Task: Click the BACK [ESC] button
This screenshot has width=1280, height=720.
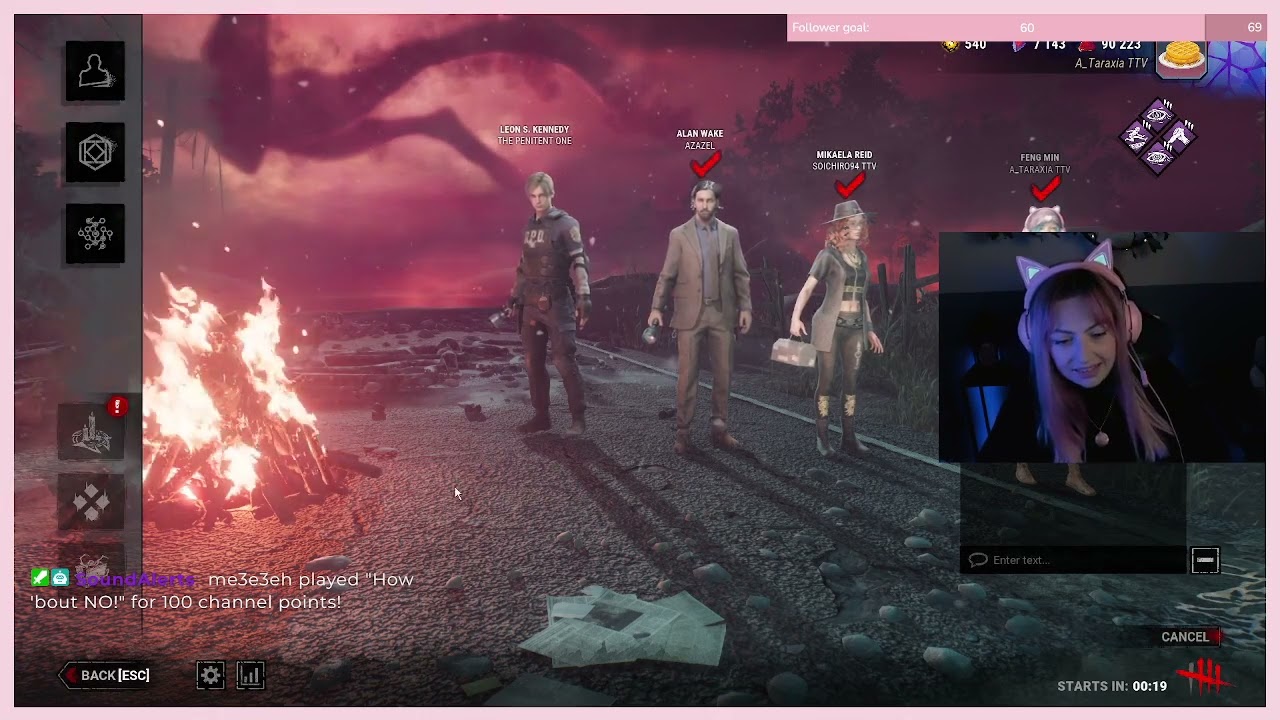Action: tap(106, 675)
